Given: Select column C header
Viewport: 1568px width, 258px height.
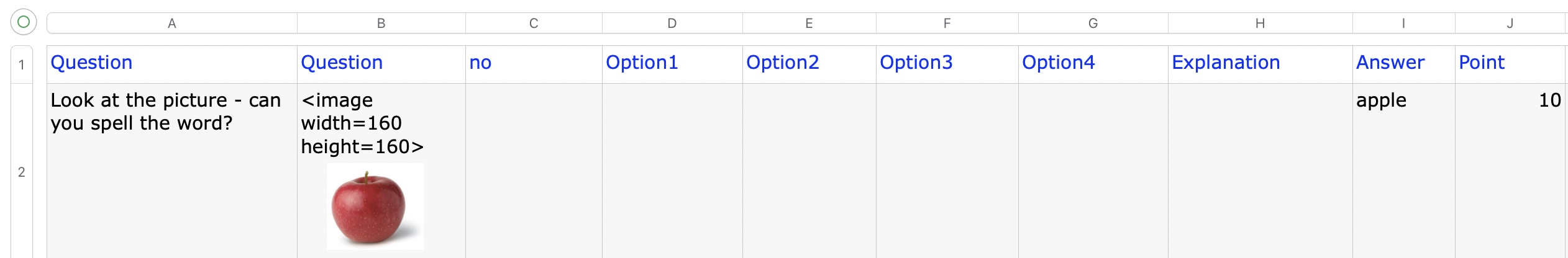Looking at the screenshot, I should pyautogui.click(x=534, y=24).
